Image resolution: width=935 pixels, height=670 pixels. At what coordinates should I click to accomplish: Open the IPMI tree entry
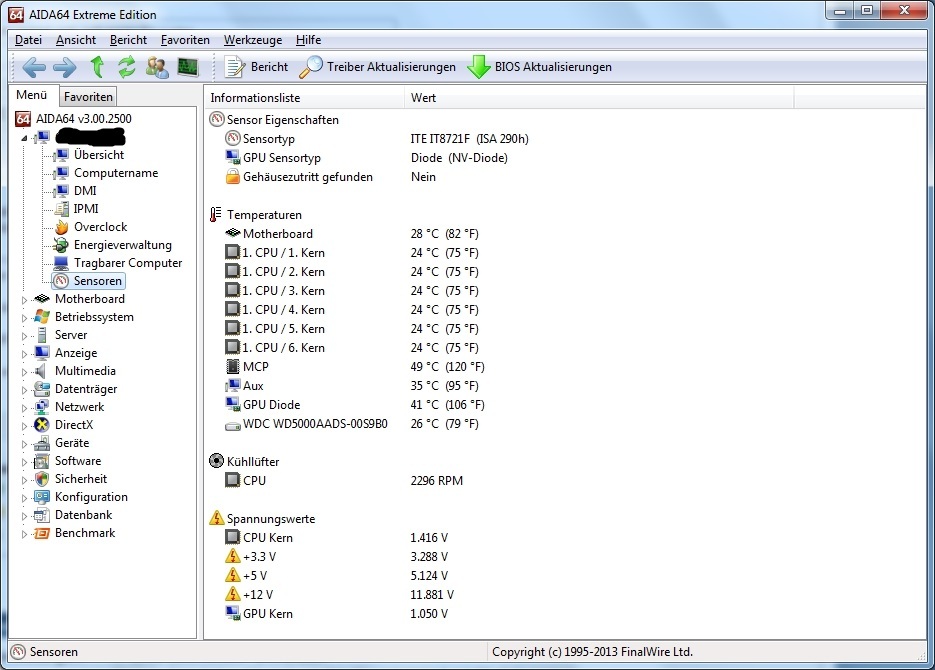coord(86,209)
